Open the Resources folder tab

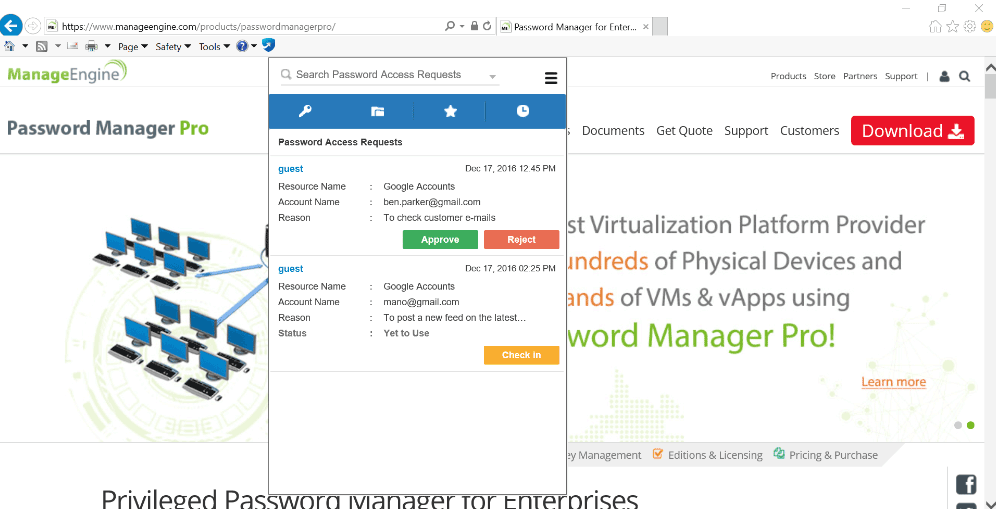click(377, 111)
